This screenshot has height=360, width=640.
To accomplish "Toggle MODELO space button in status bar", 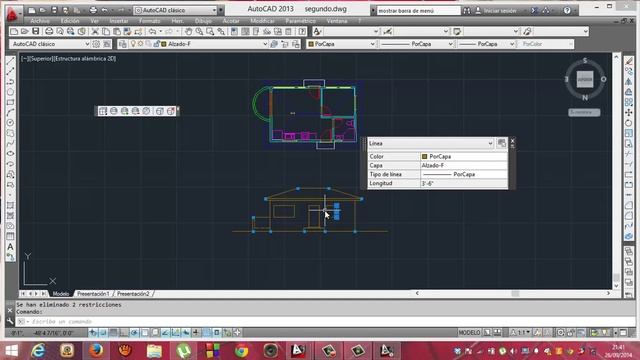I will [469, 333].
